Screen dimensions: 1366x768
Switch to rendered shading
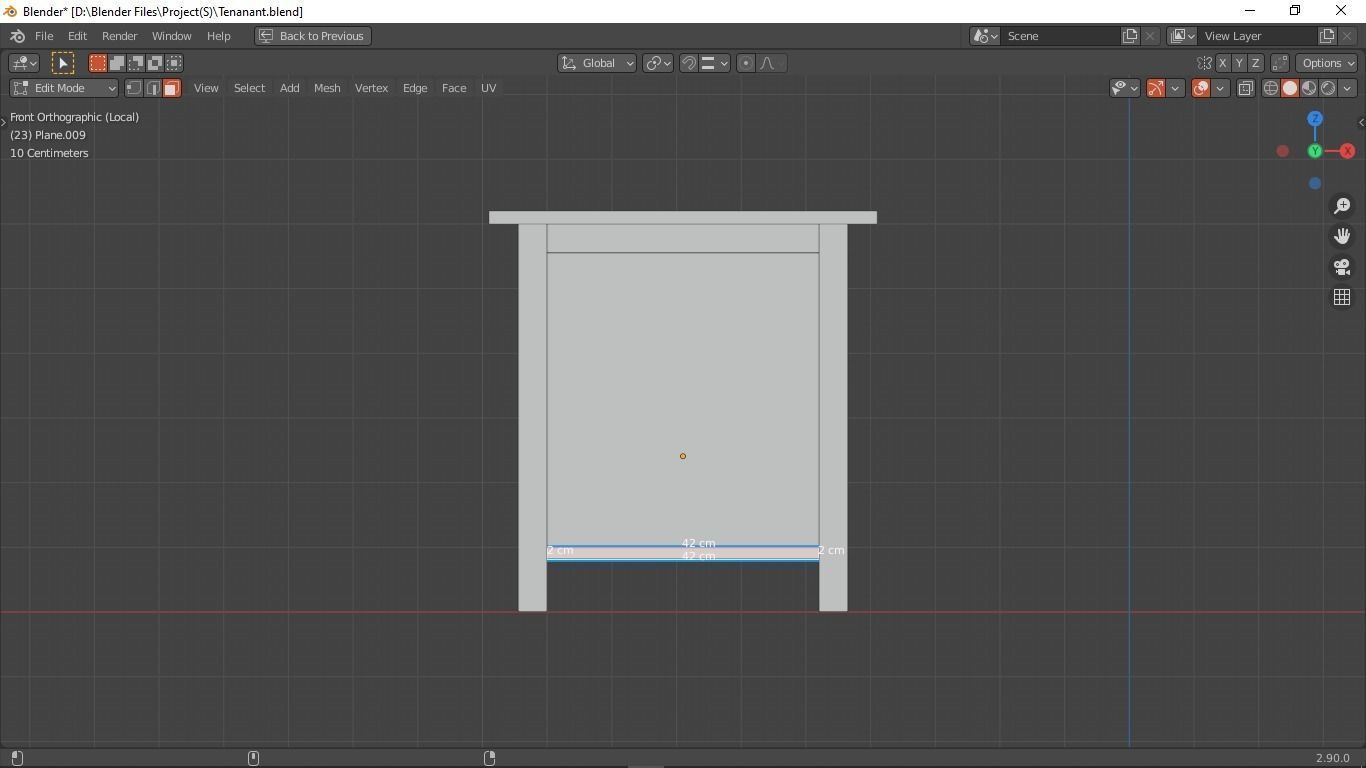click(1328, 88)
